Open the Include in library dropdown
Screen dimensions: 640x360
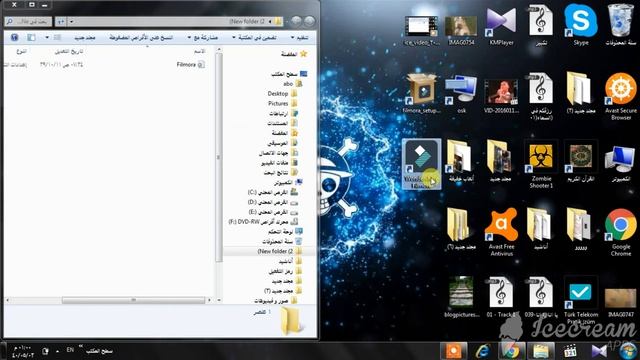(x=254, y=38)
